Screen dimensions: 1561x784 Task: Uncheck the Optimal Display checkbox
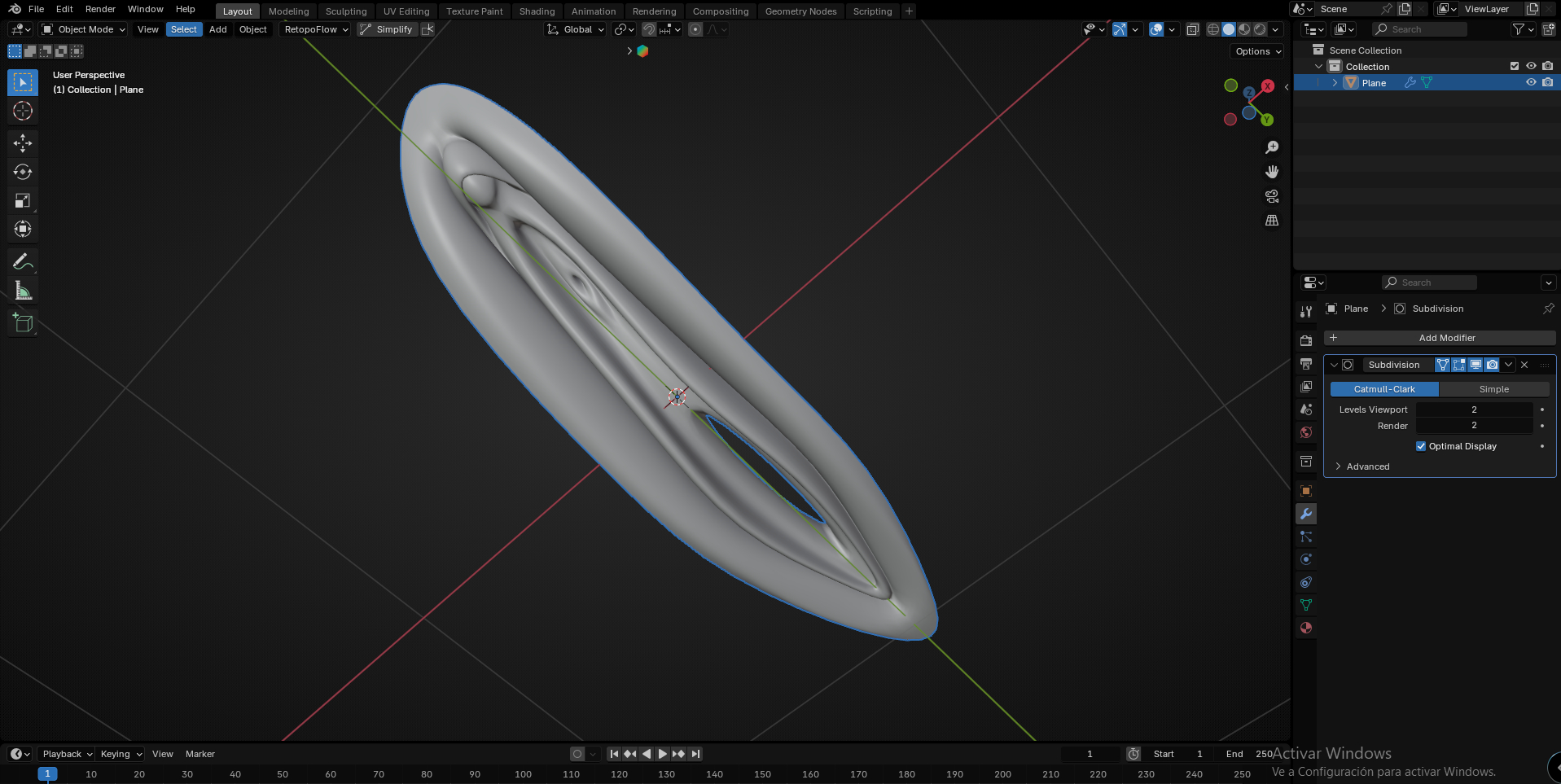pos(1421,446)
